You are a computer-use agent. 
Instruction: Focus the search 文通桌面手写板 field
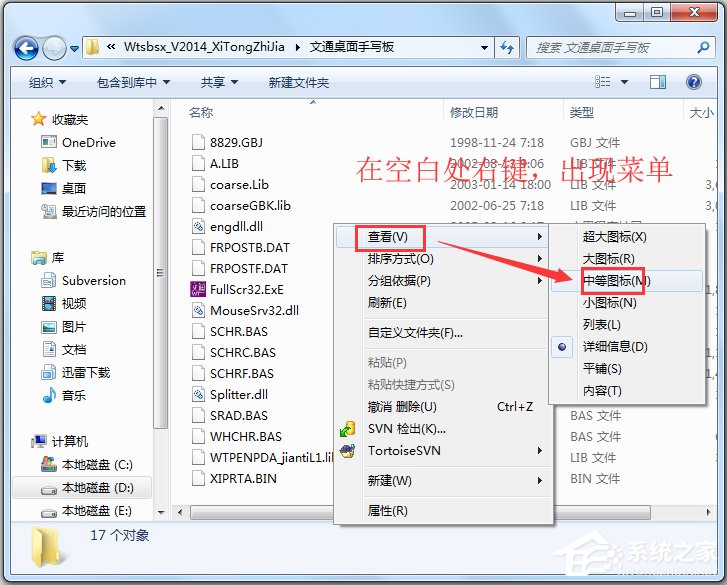click(622, 47)
